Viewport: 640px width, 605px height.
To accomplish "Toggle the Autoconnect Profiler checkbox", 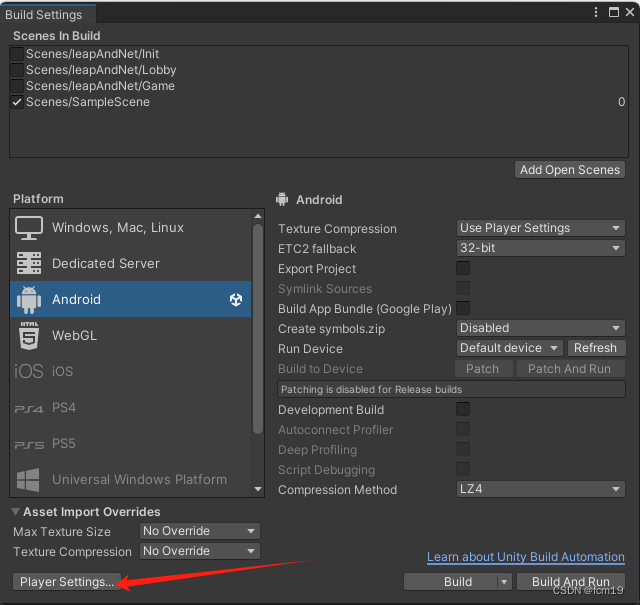I will [x=463, y=429].
